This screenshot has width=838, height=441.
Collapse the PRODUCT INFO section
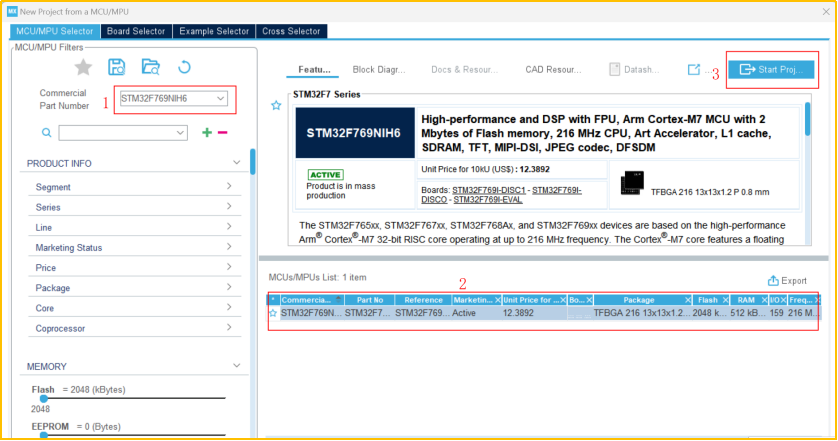click(x=236, y=163)
